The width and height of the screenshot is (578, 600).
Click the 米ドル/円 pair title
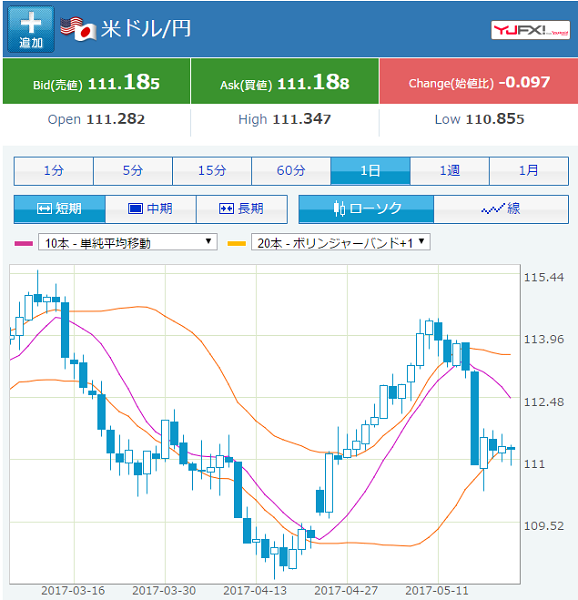click(x=146, y=29)
